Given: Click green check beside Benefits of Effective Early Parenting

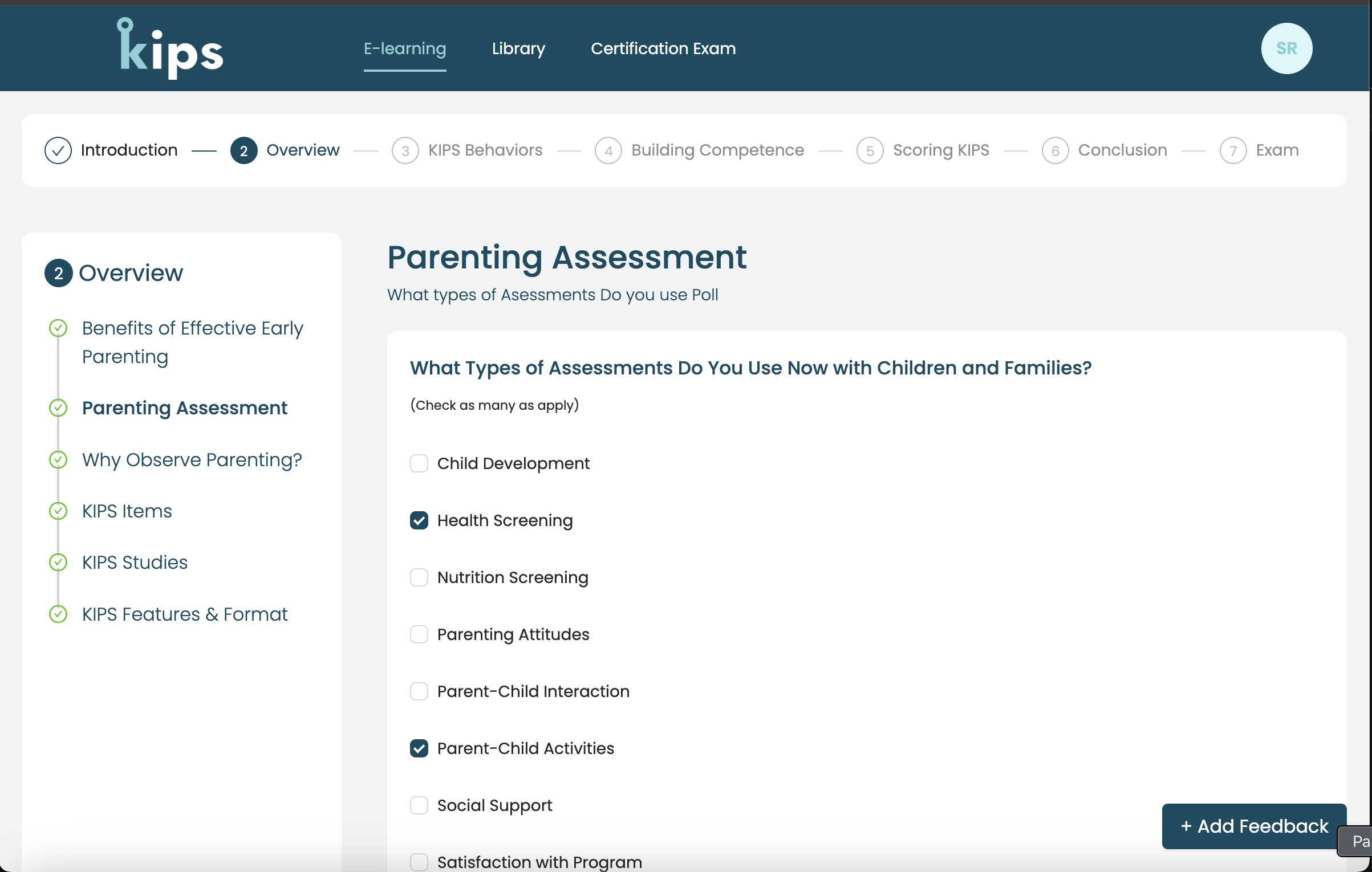Looking at the screenshot, I should (x=58, y=328).
